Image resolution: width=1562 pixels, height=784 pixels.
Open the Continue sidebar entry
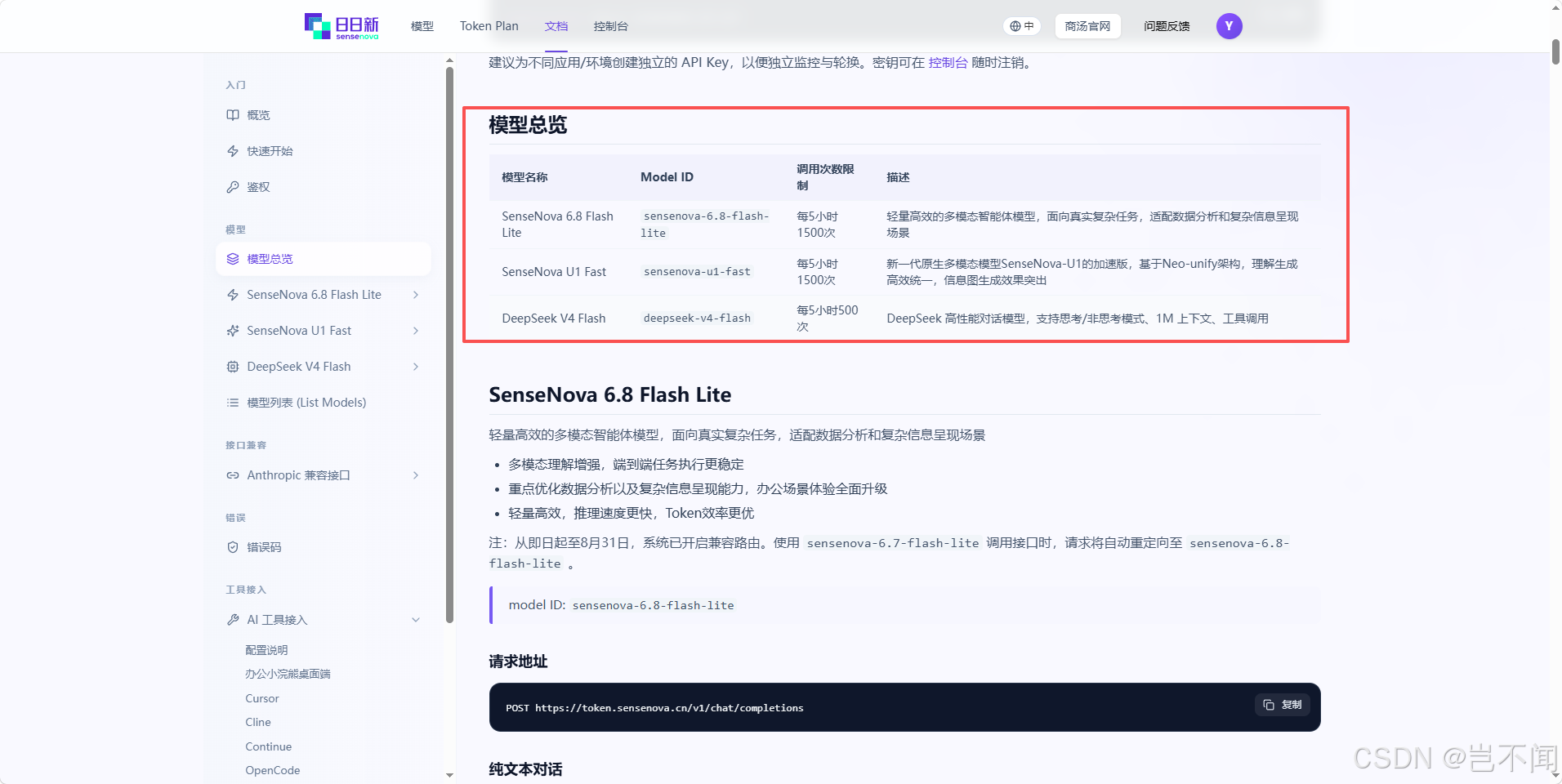[268, 746]
